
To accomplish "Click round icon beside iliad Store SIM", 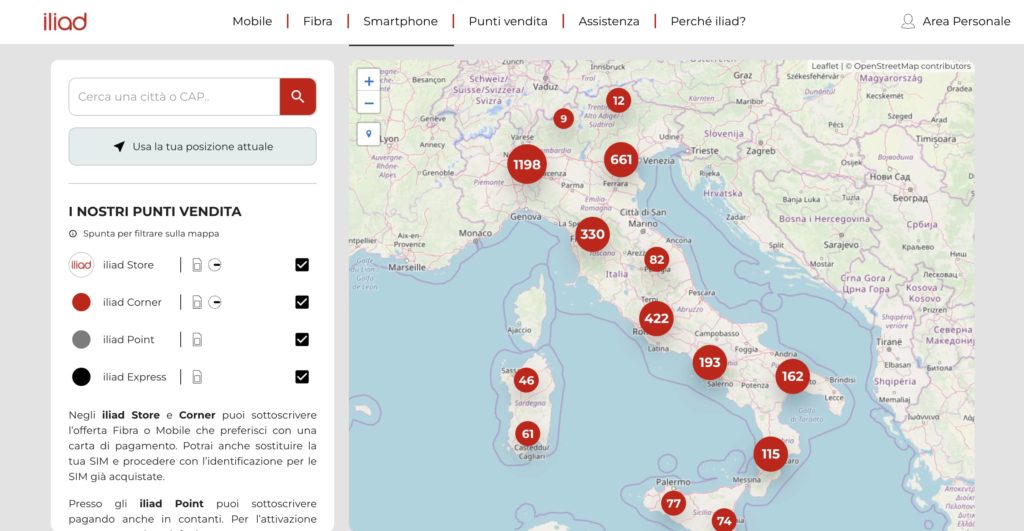I will click(x=215, y=265).
